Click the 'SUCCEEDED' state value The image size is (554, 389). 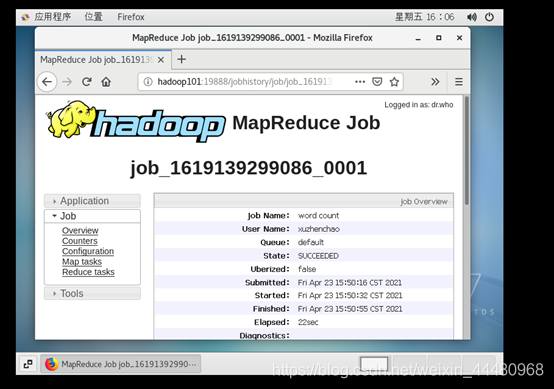coord(318,256)
